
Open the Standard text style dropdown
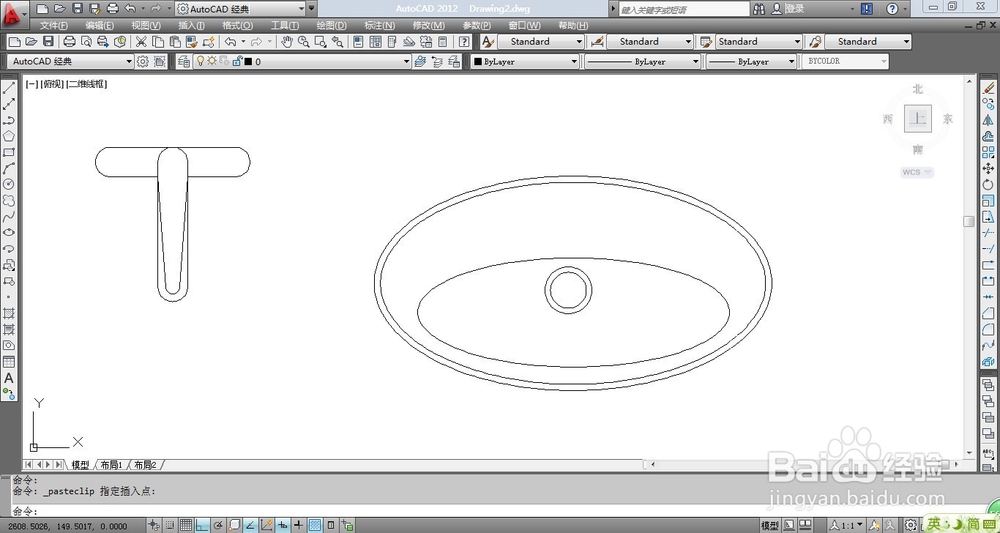pyautogui.click(x=540, y=41)
